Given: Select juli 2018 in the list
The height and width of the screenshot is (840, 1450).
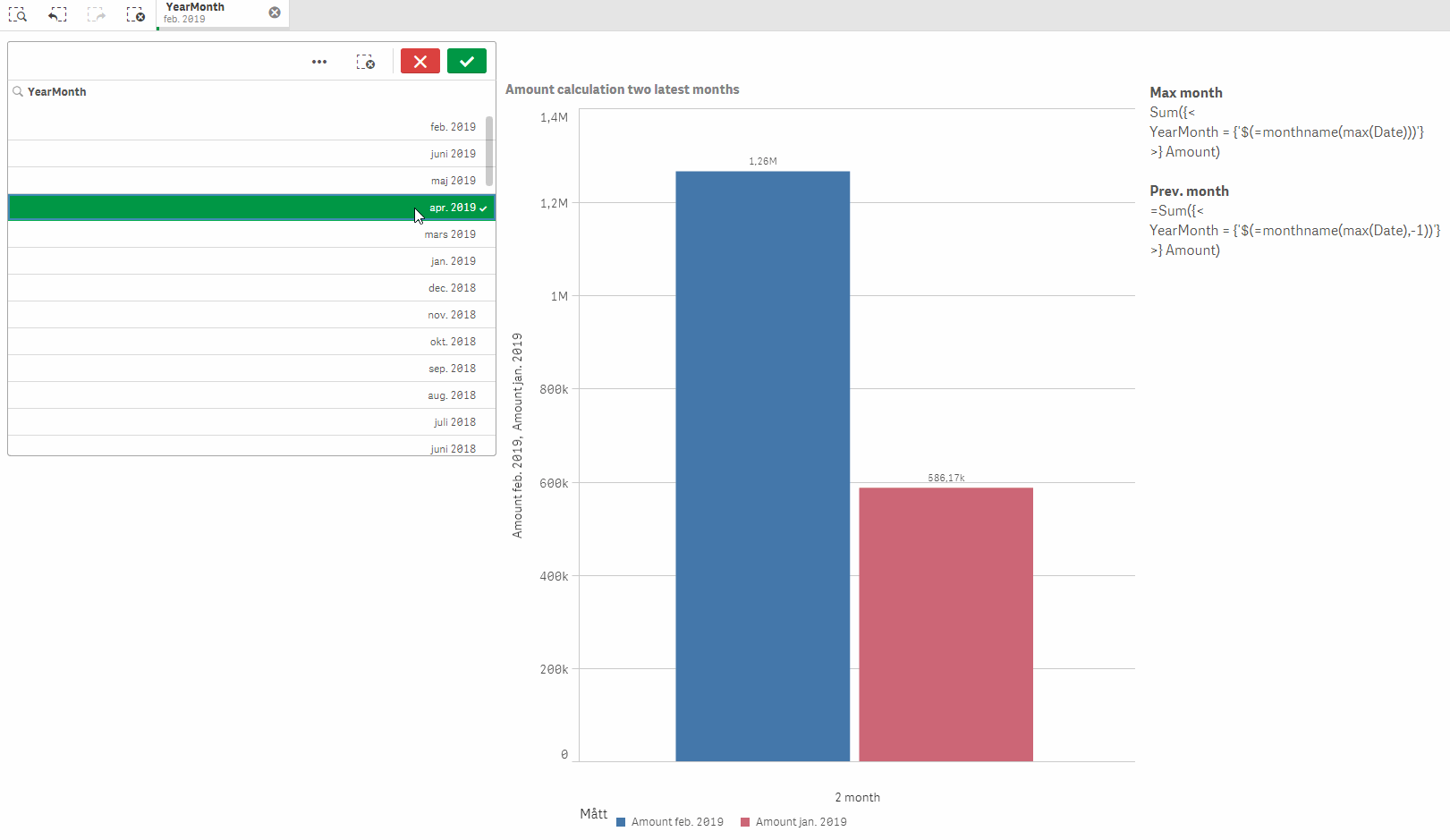Looking at the screenshot, I should pos(251,422).
